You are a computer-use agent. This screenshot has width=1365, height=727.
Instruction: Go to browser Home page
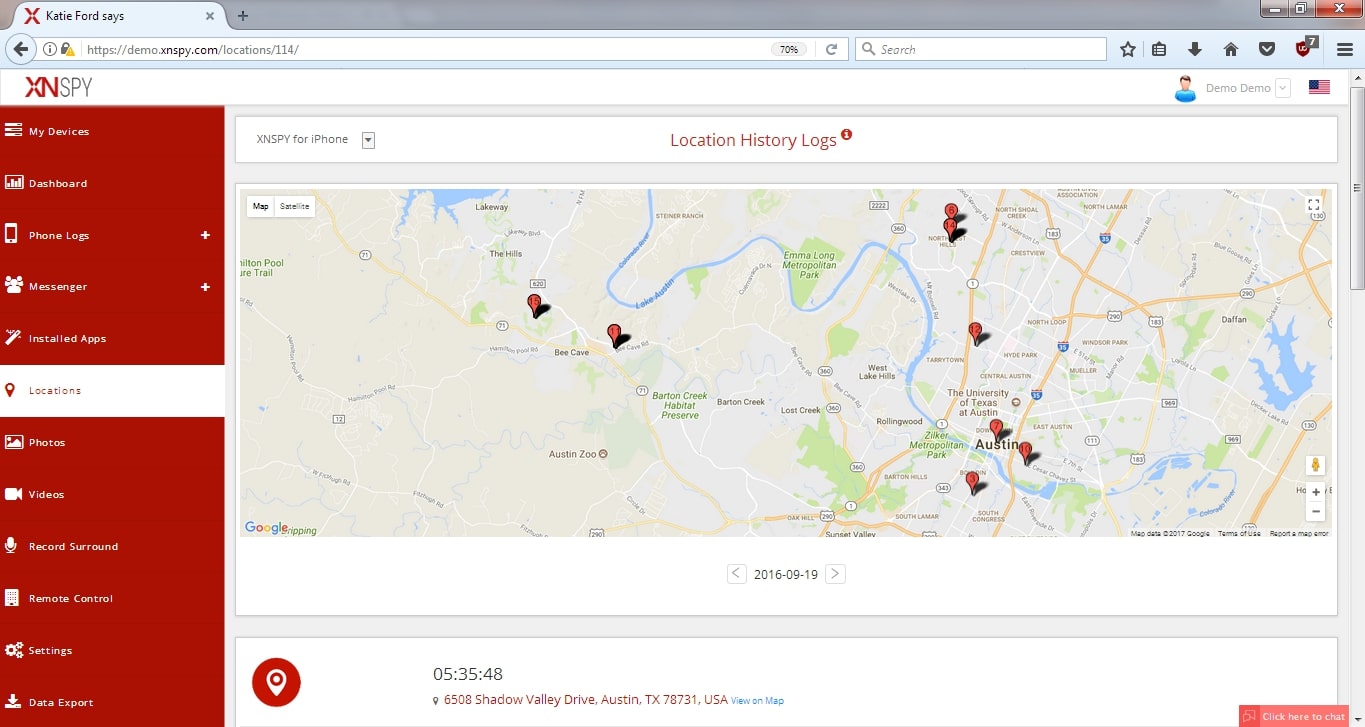coord(1231,49)
